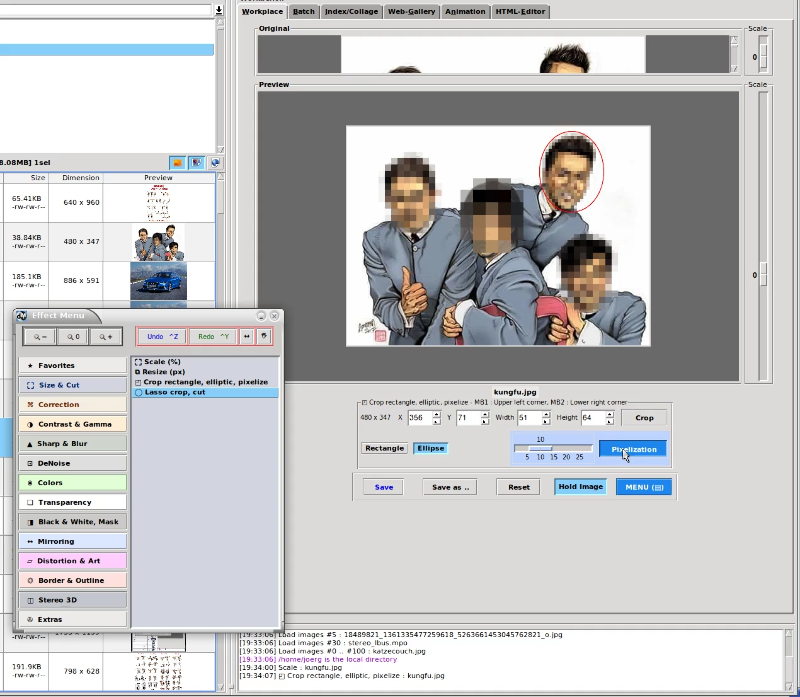Click the globe icon above the file list
This screenshot has width=800, height=697.
click(x=215, y=163)
